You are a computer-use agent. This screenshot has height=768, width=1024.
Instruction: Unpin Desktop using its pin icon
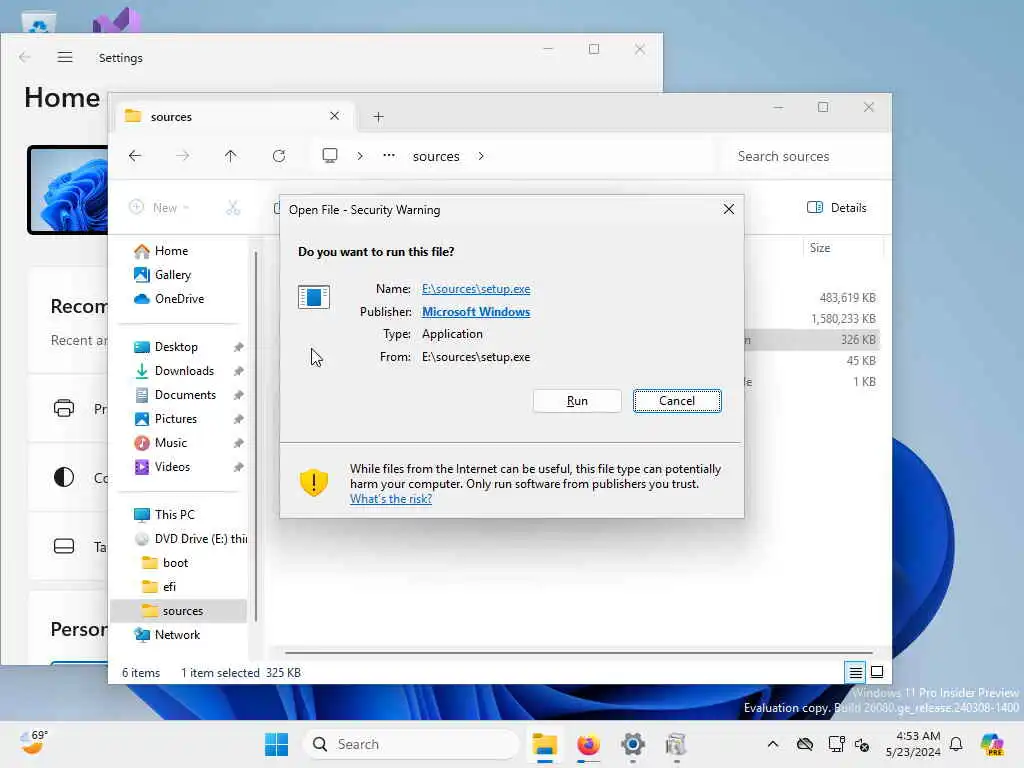pyautogui.click(x=238, y=347)
